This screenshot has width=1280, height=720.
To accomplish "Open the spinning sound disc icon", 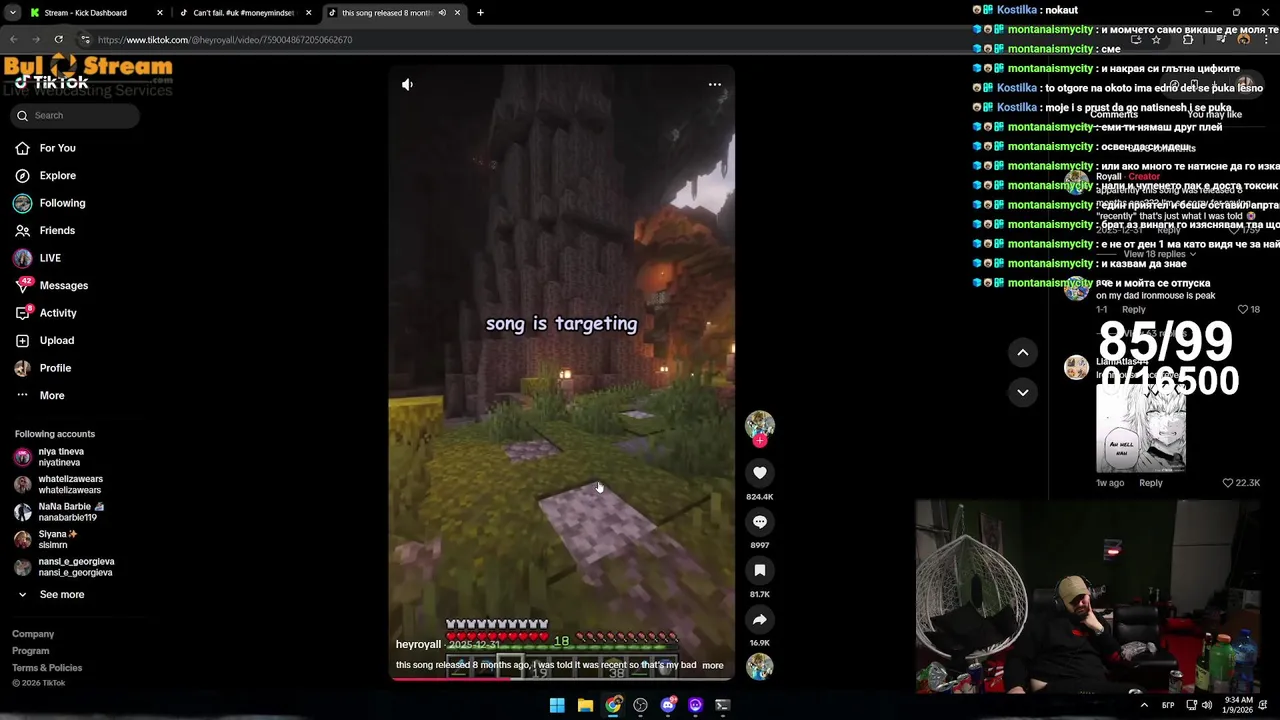I will click(x=760, y=667).
